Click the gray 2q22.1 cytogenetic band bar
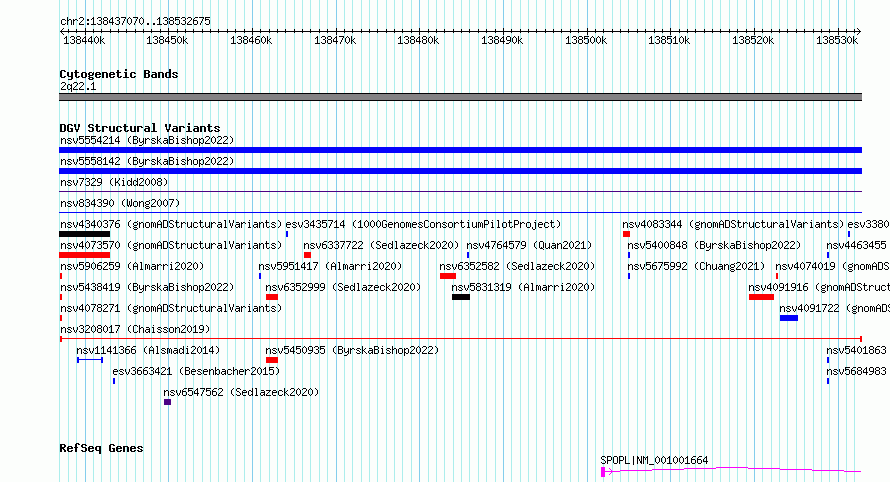This screenshot has width=890, height=482. [460, 97]
